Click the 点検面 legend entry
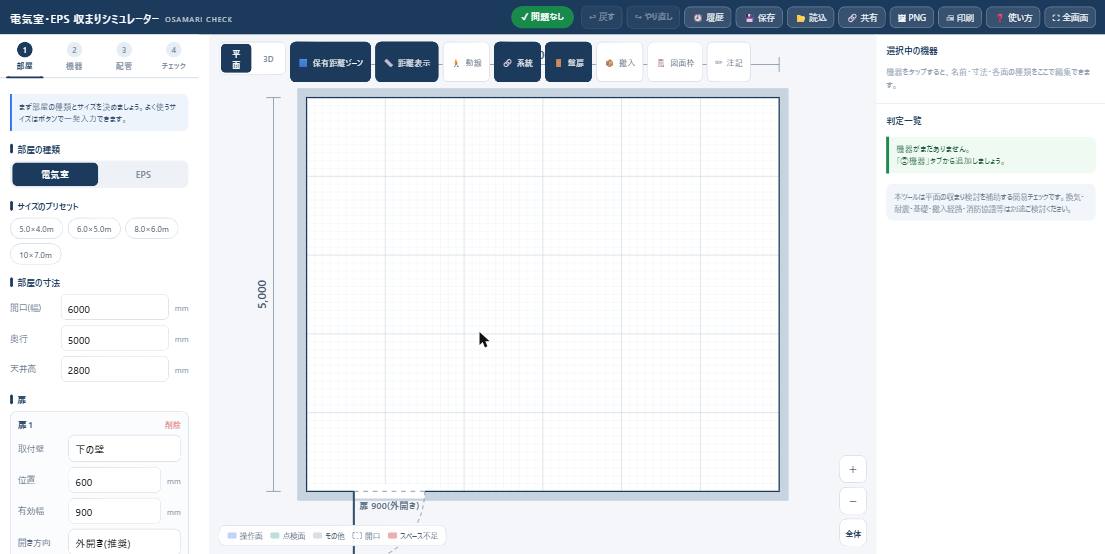 (288, 536)
